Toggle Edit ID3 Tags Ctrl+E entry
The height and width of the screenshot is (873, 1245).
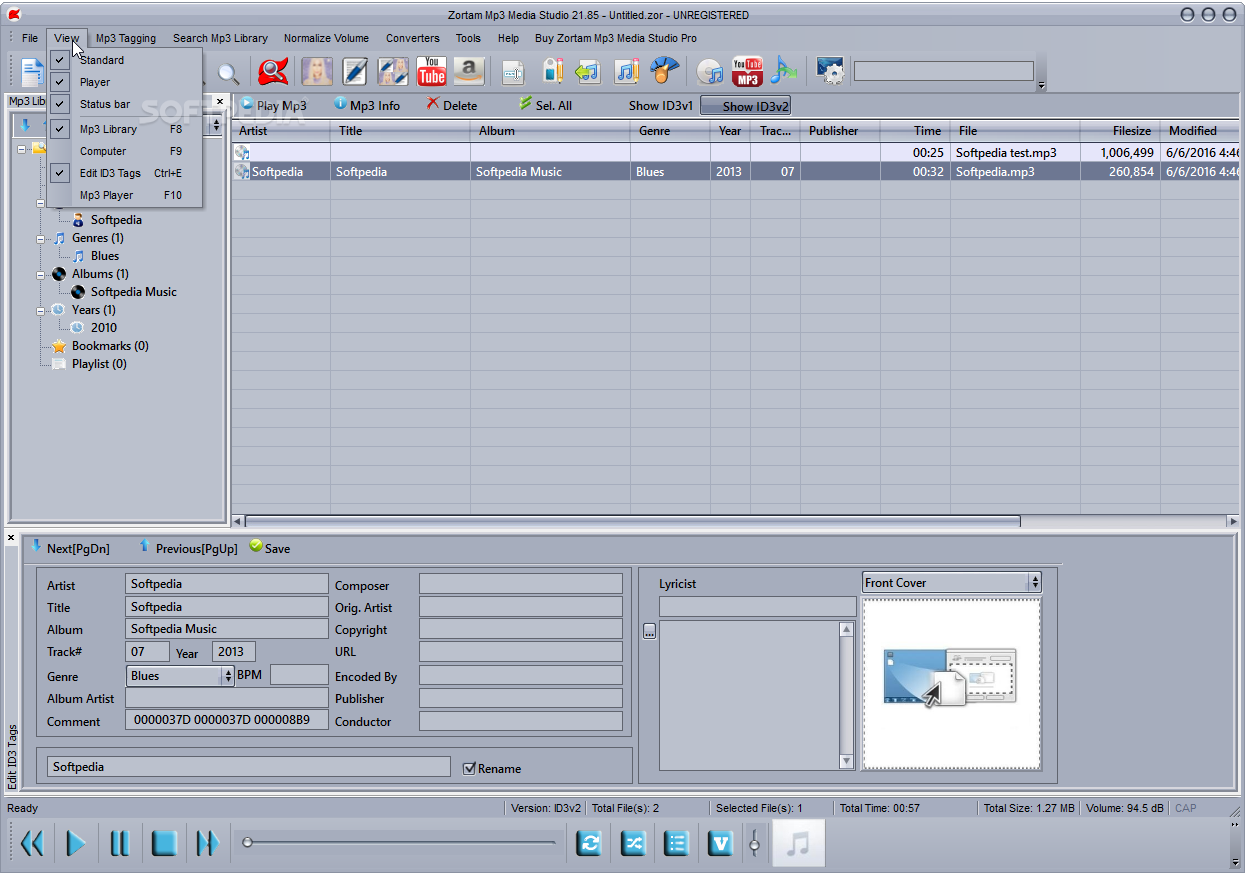pyautogui.click(x=125, y=173)
